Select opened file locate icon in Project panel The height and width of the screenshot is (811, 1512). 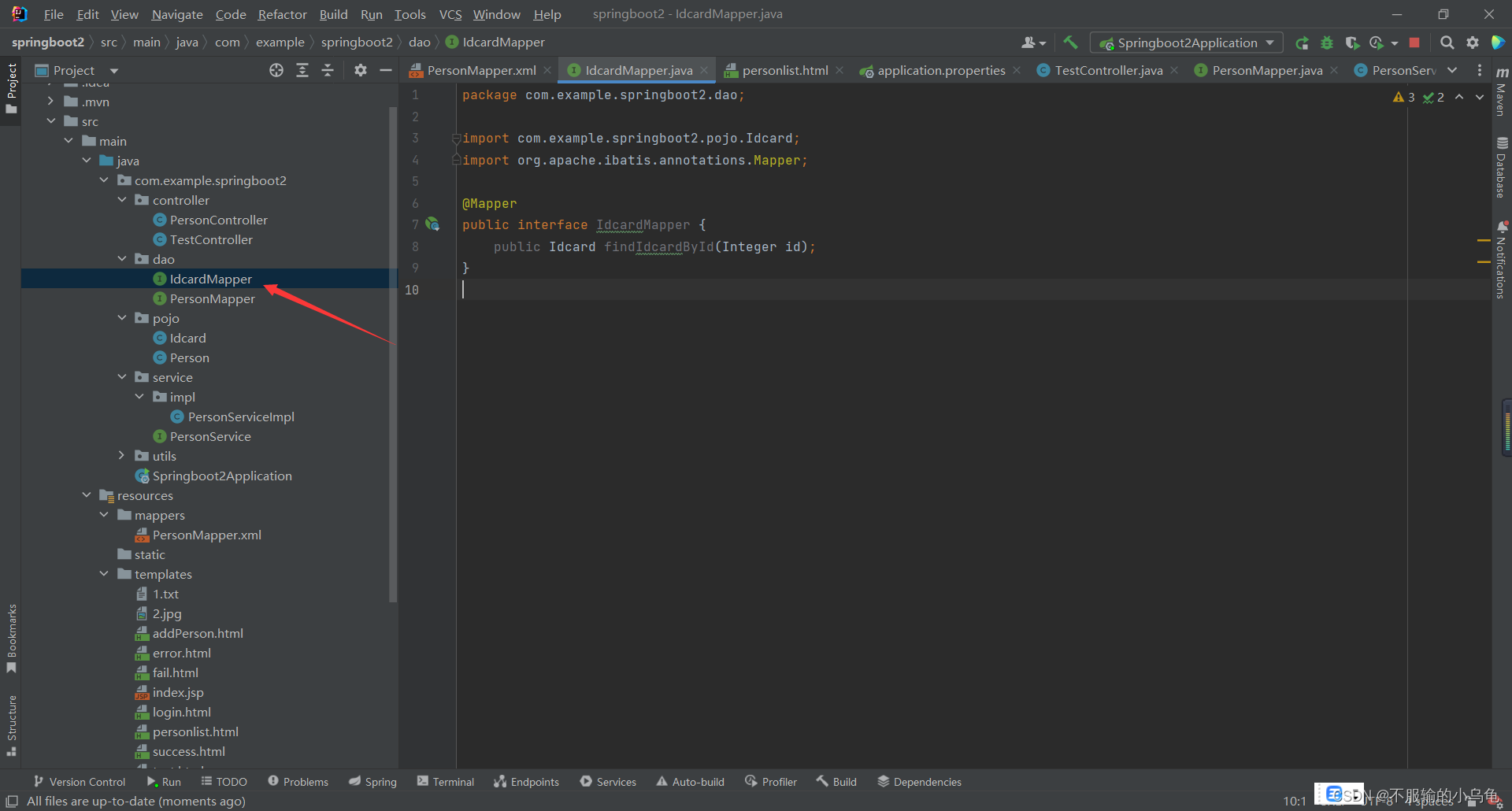[276, 70]
